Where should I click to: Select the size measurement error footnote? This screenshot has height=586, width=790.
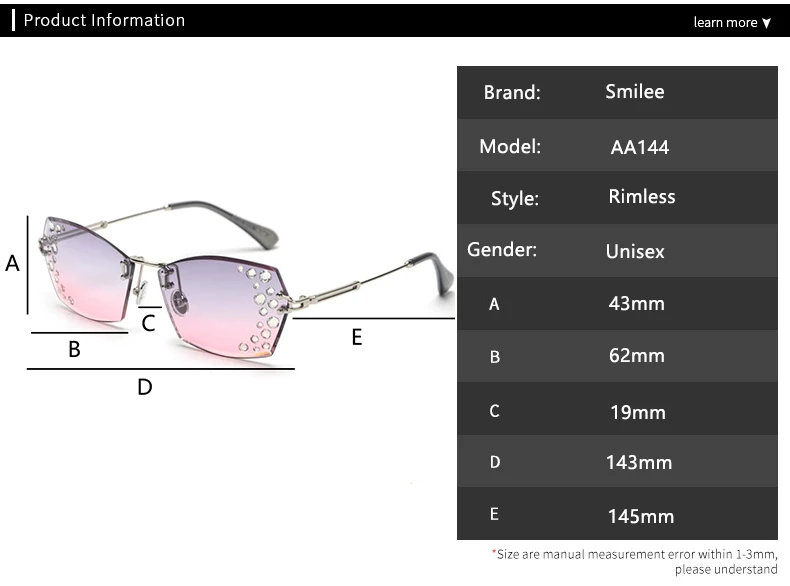pyautogui.click(x=634, y=561)
